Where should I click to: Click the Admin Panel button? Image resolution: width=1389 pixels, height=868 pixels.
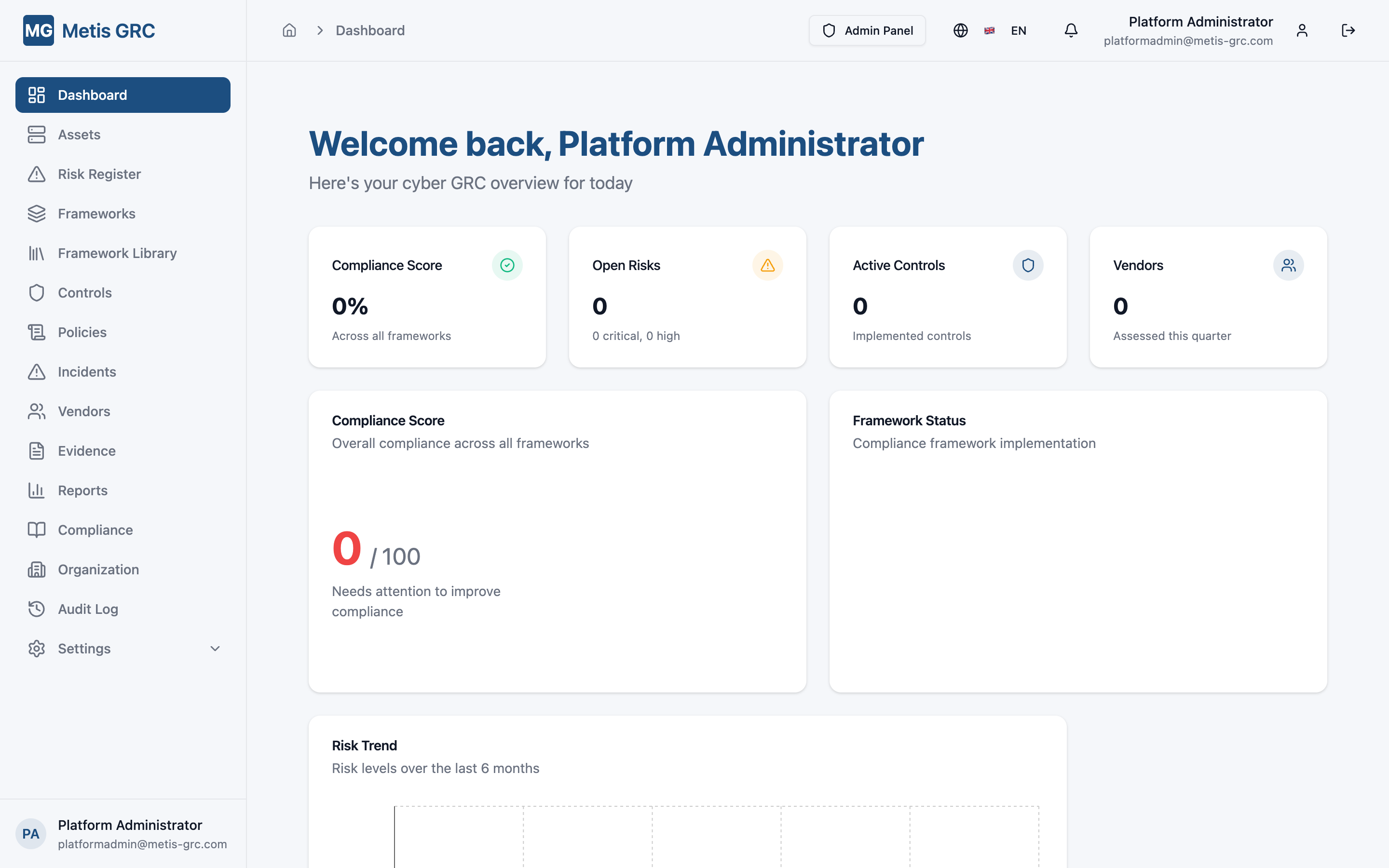click(867, 30)
